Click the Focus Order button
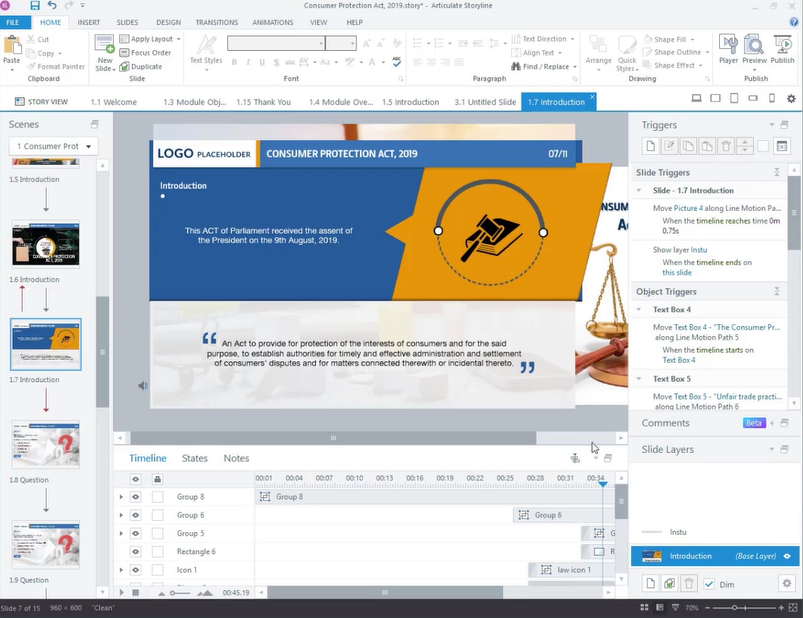 pyautogui.click(x=145, y=53)
